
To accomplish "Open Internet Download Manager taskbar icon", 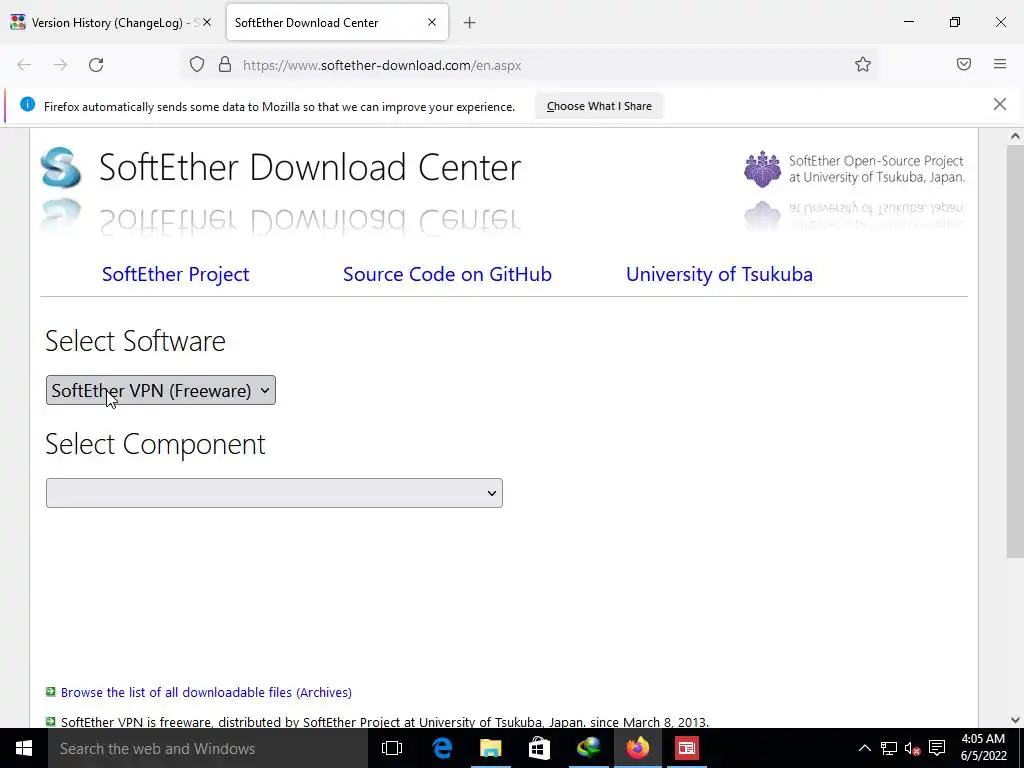I will coord(588,748).
